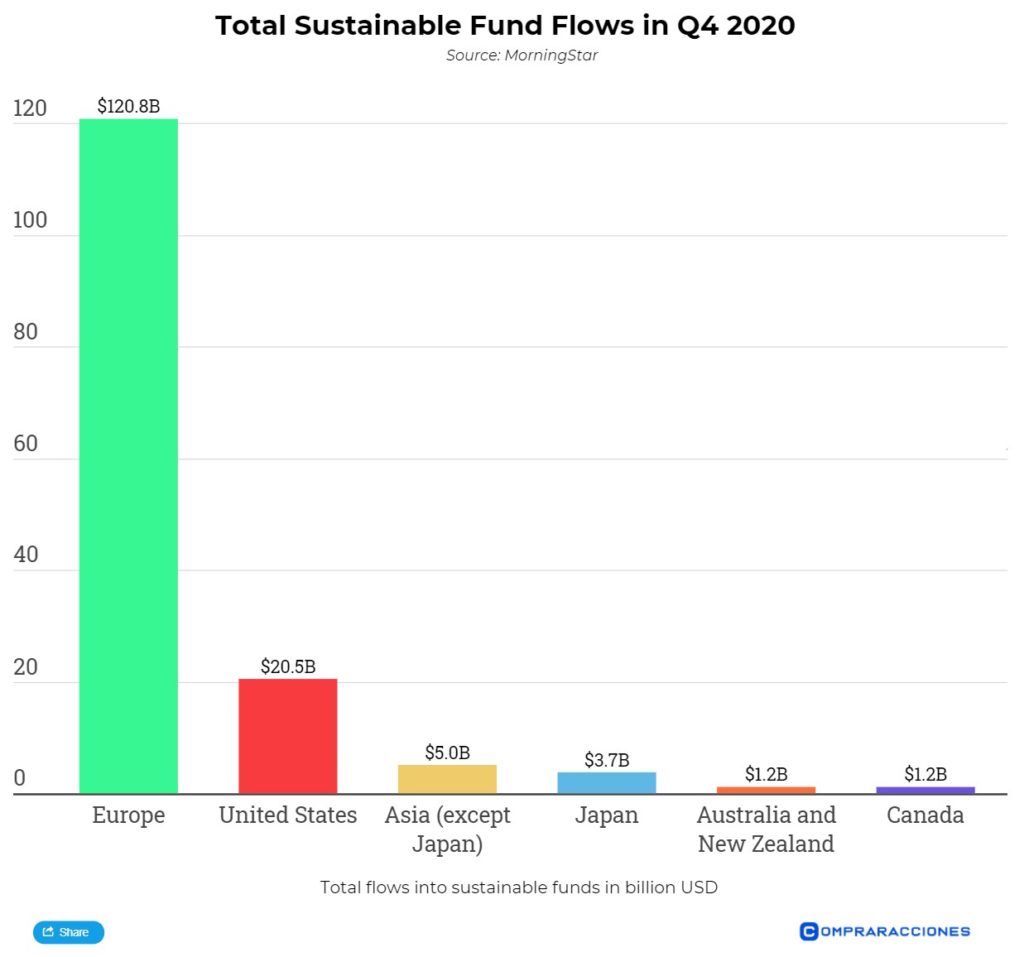Image resolution: width=1024 pixels, height=957 pixels.
Task: Click the $120.8B value label
Action: (128, 105)
